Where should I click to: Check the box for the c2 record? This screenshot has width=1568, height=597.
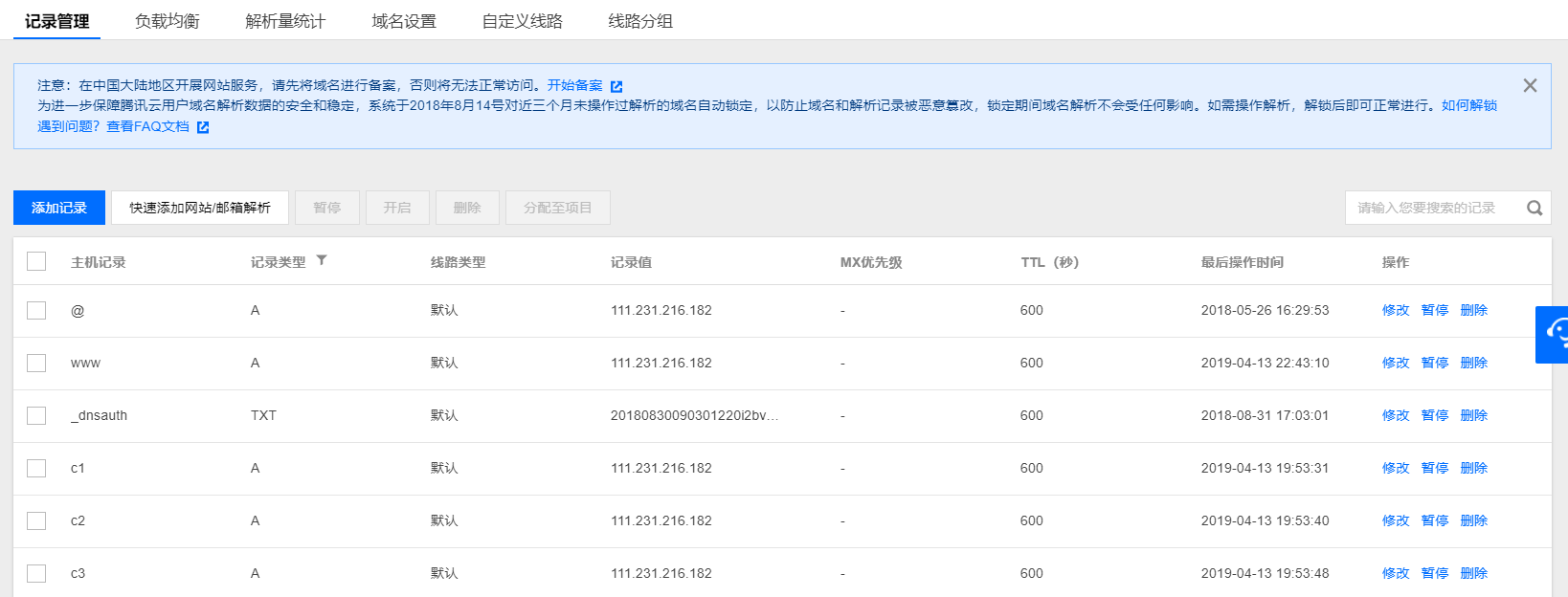click(36, 520)
